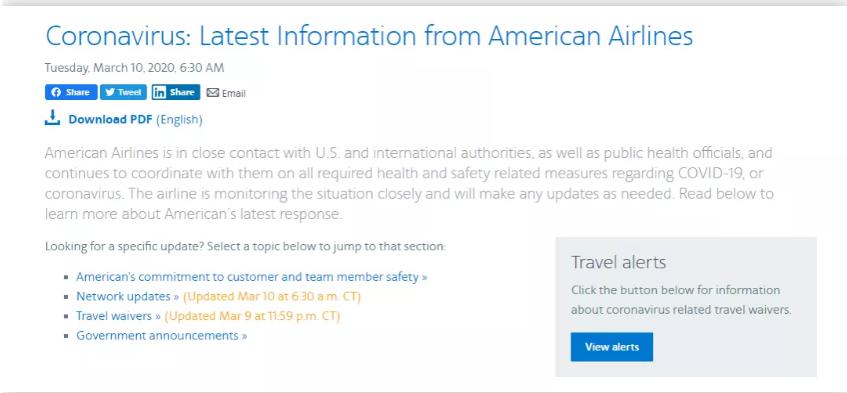Click the Facebook Share button
This screenshot has width=847, height=393.
tap(71, 92)
